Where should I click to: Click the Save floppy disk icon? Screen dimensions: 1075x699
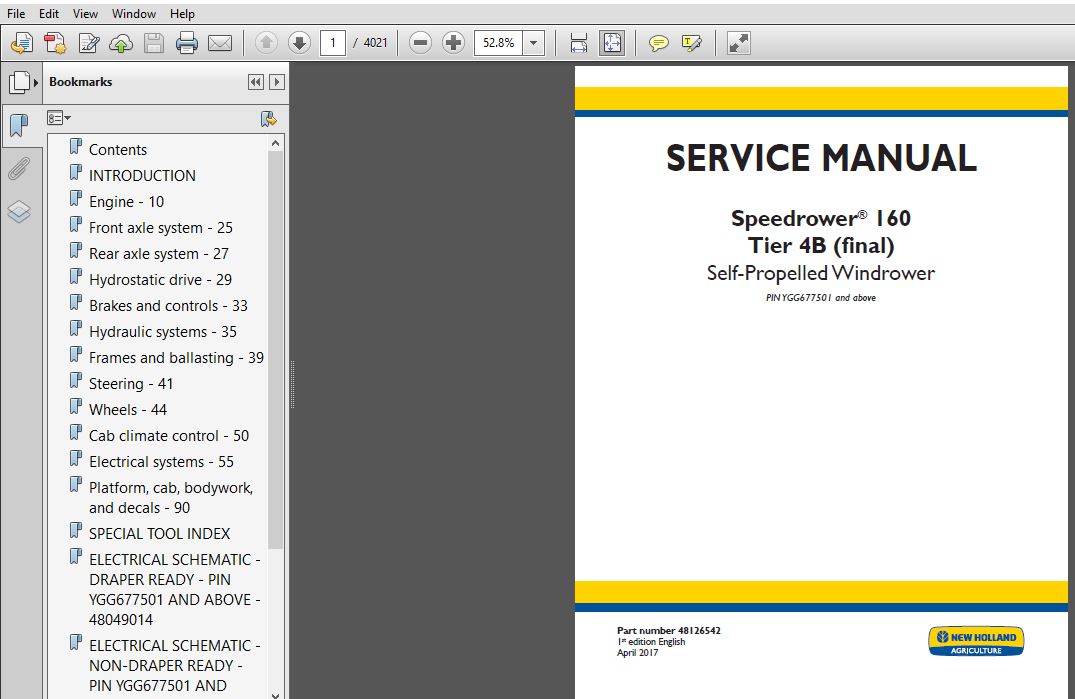point(154,43)
